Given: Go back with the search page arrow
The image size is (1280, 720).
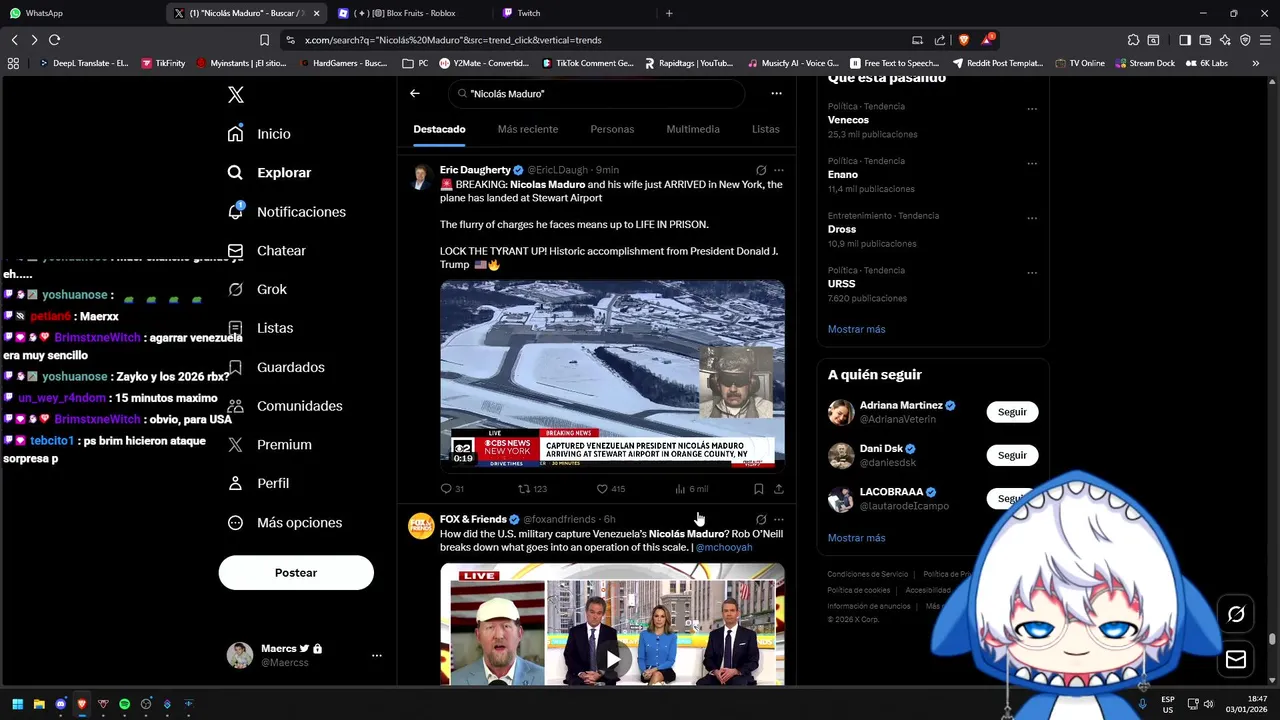Looking at the screenshot, I should 415,93.
